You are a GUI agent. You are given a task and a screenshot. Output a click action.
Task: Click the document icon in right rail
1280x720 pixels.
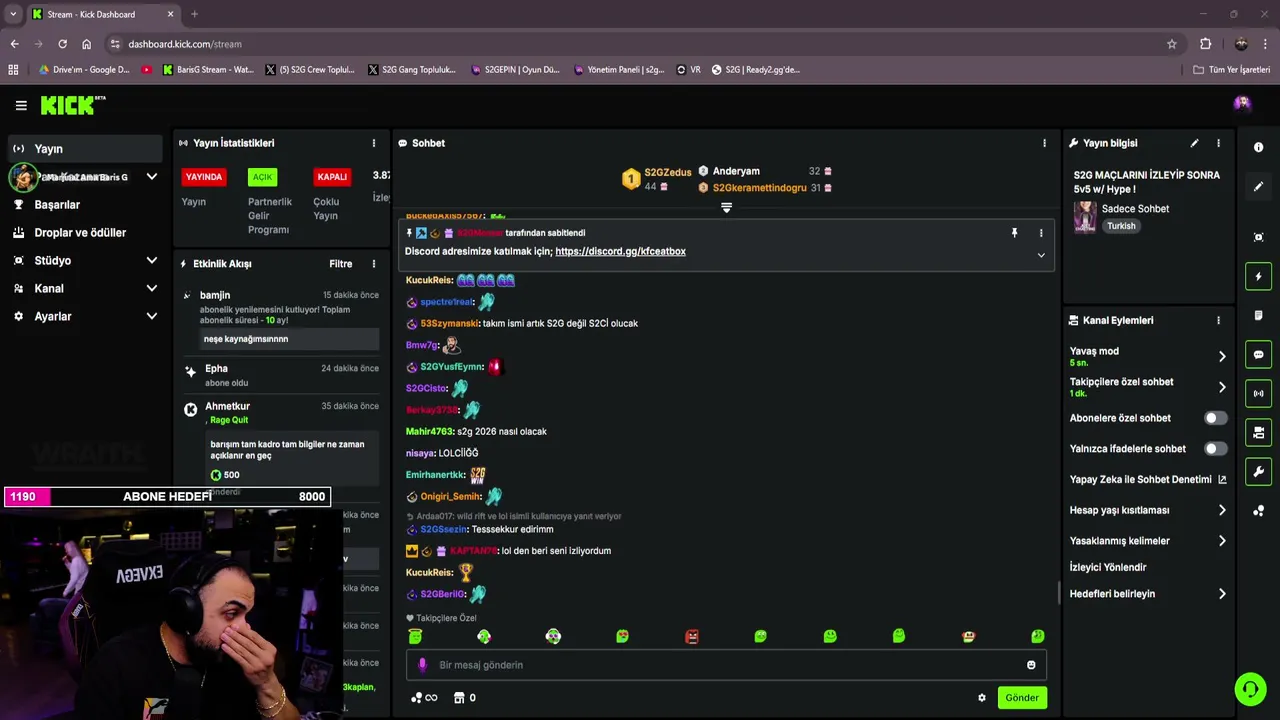pos(1258,315)
